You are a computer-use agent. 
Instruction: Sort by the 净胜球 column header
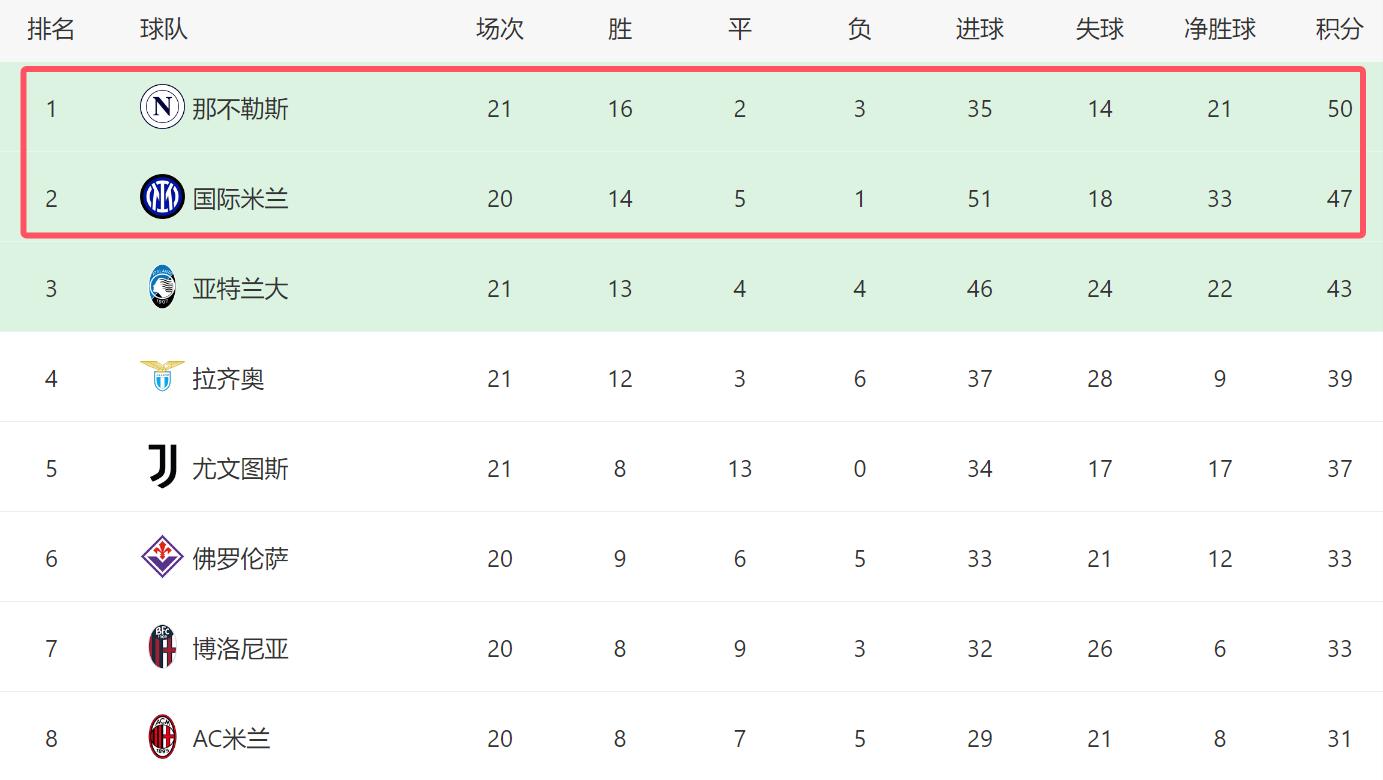[1220, 29]
